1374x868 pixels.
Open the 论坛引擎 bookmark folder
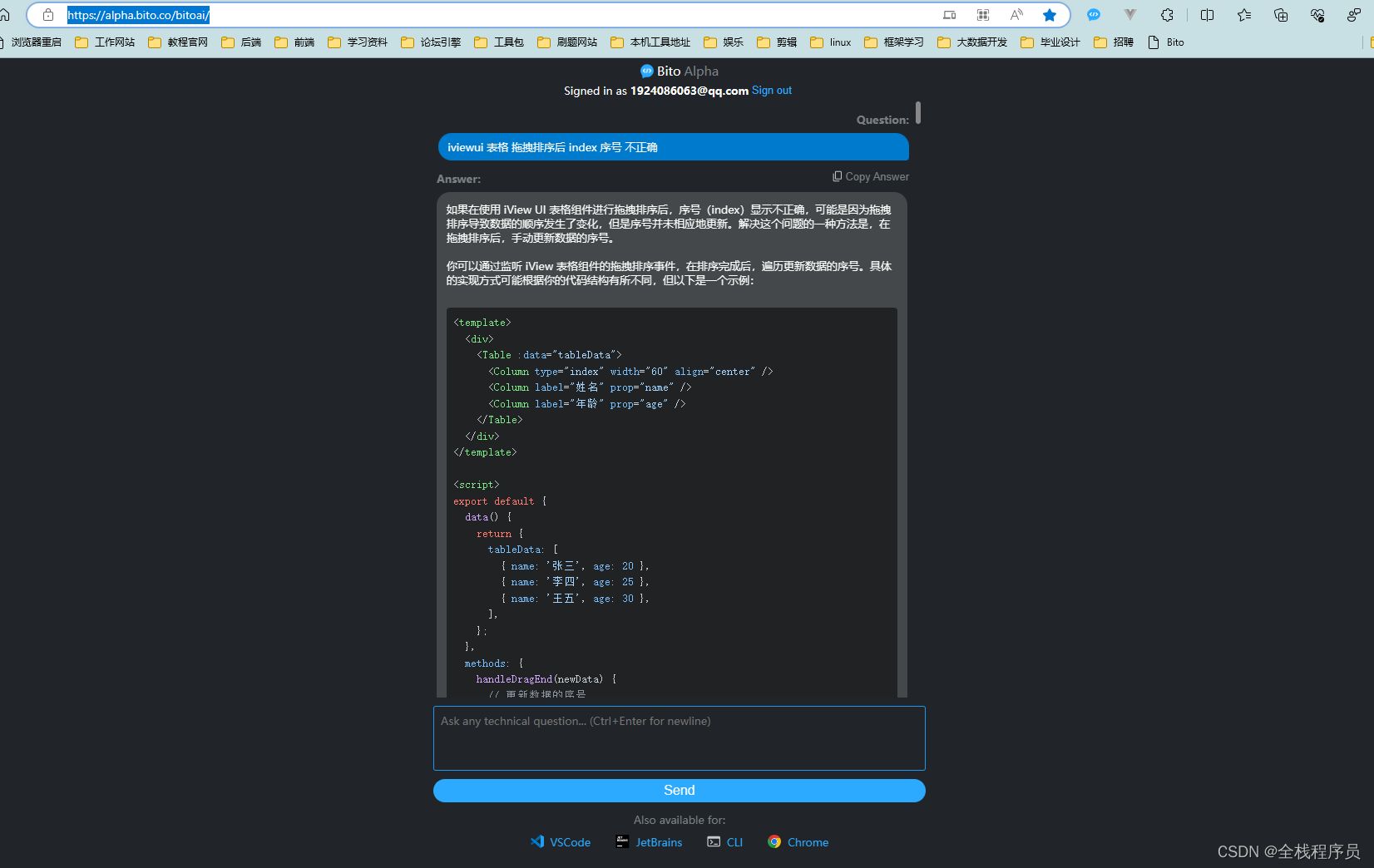click(x=431, y=42)
